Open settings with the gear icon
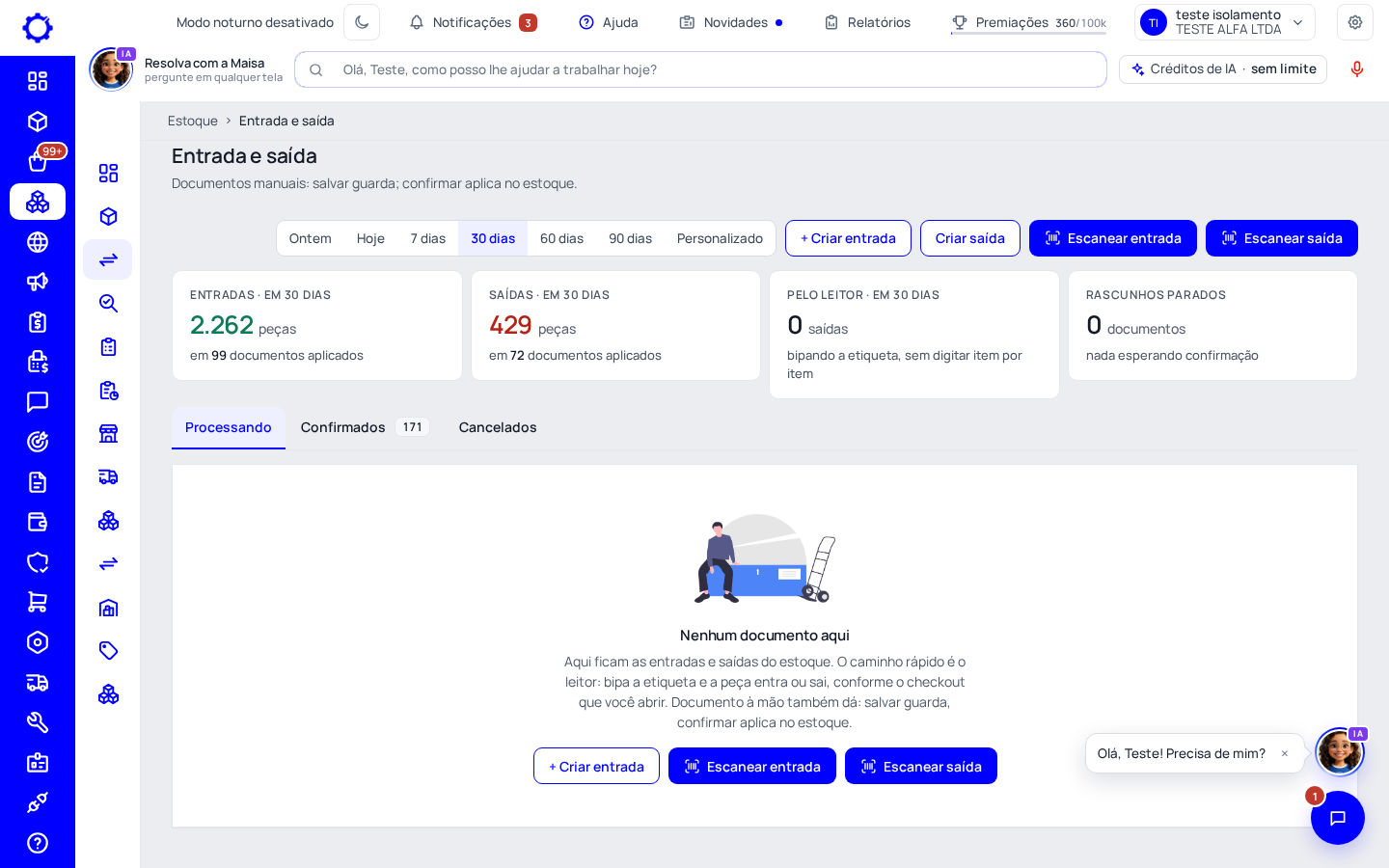This screenshot has height=868, width=1389. click(x=1355, y=22)
